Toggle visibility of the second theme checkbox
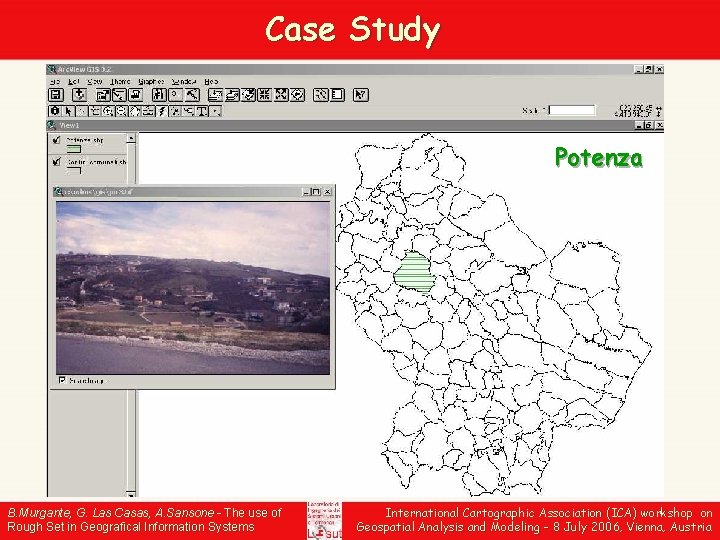 pyautogui.click(x=56, y=162)
